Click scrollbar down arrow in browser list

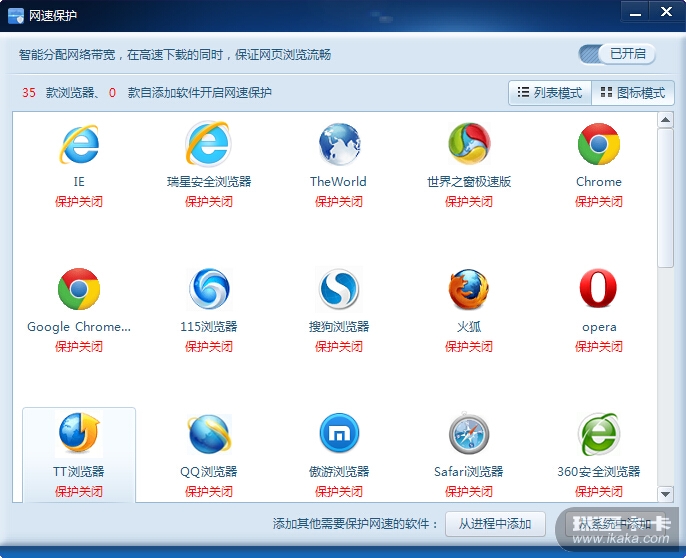665,494
